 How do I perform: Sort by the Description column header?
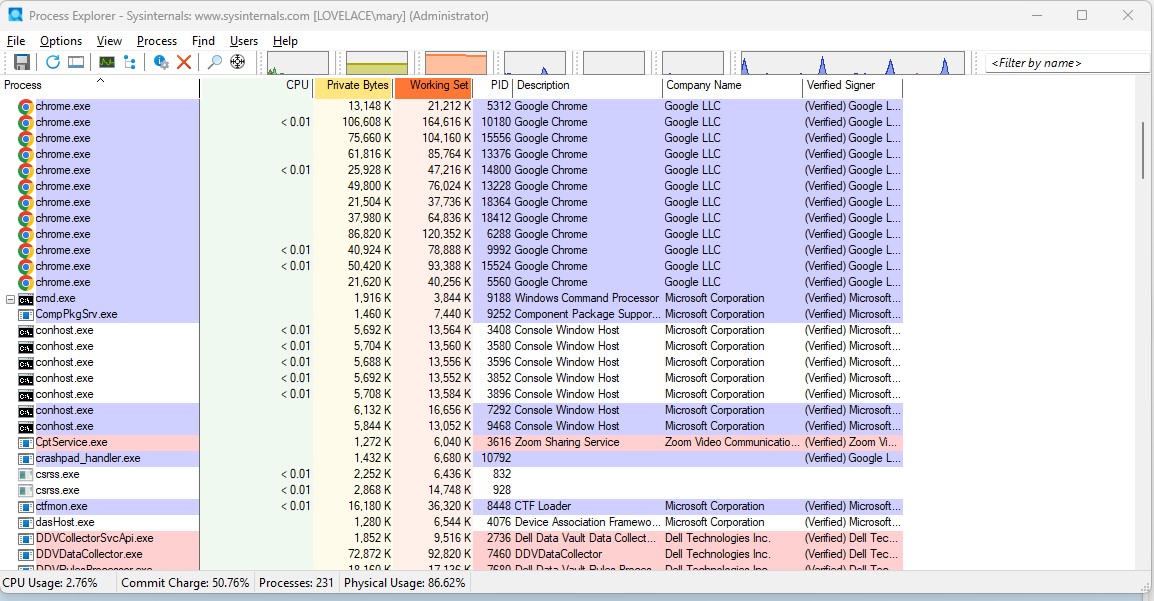coord(587,85)
